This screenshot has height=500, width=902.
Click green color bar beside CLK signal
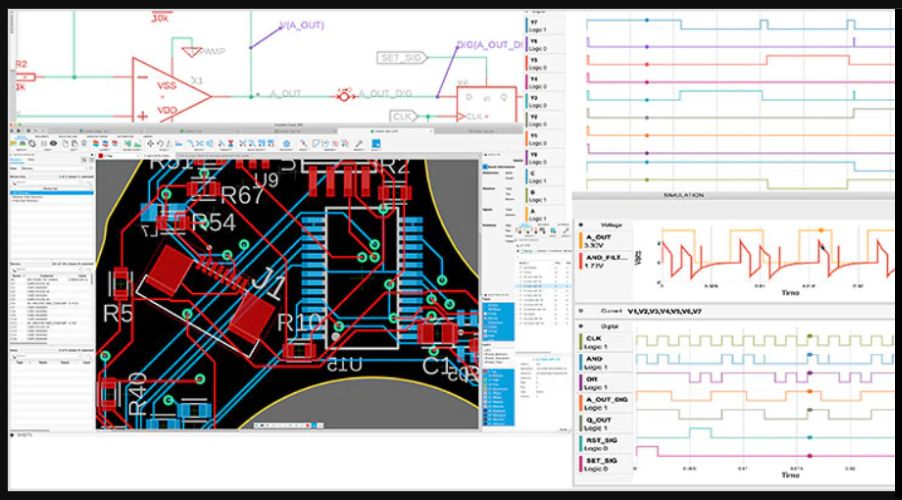[x=581, y=342]
